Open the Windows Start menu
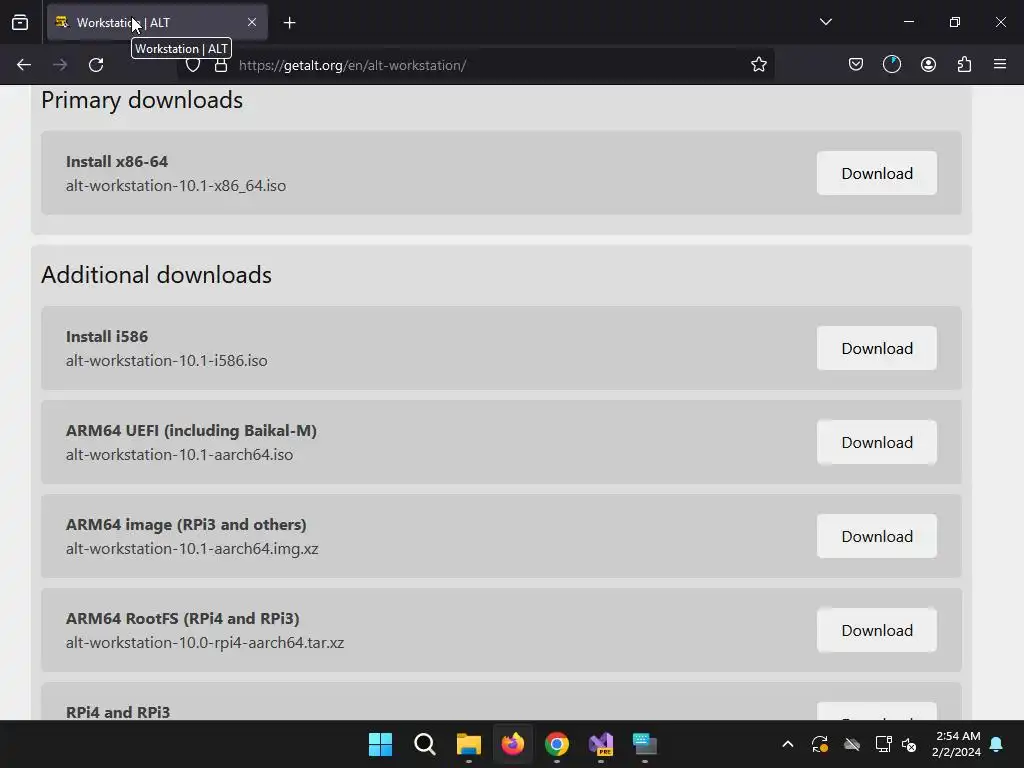The image size is (1024, 768). pos(380,744)
